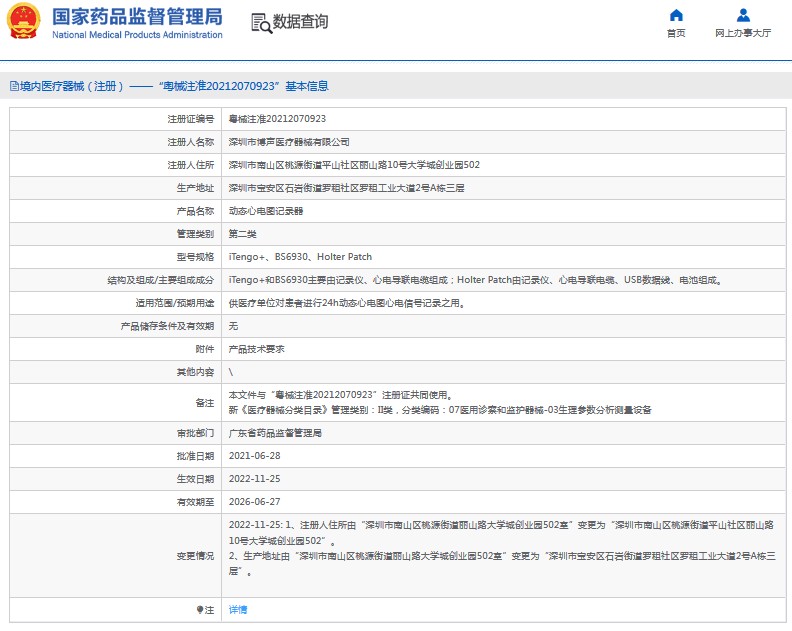The height and width of the screenshot is (631, 792).
Task: Select registration number 粤械注准20212070923 value
Action: tap(277, 119)
